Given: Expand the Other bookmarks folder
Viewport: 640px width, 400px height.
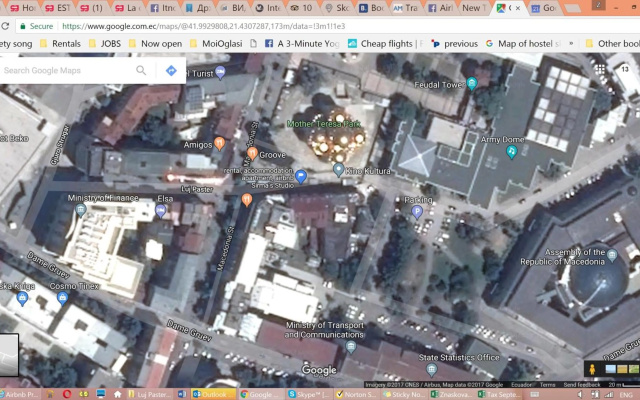Looking at the screenshot, I should click(x=612, y=44).
